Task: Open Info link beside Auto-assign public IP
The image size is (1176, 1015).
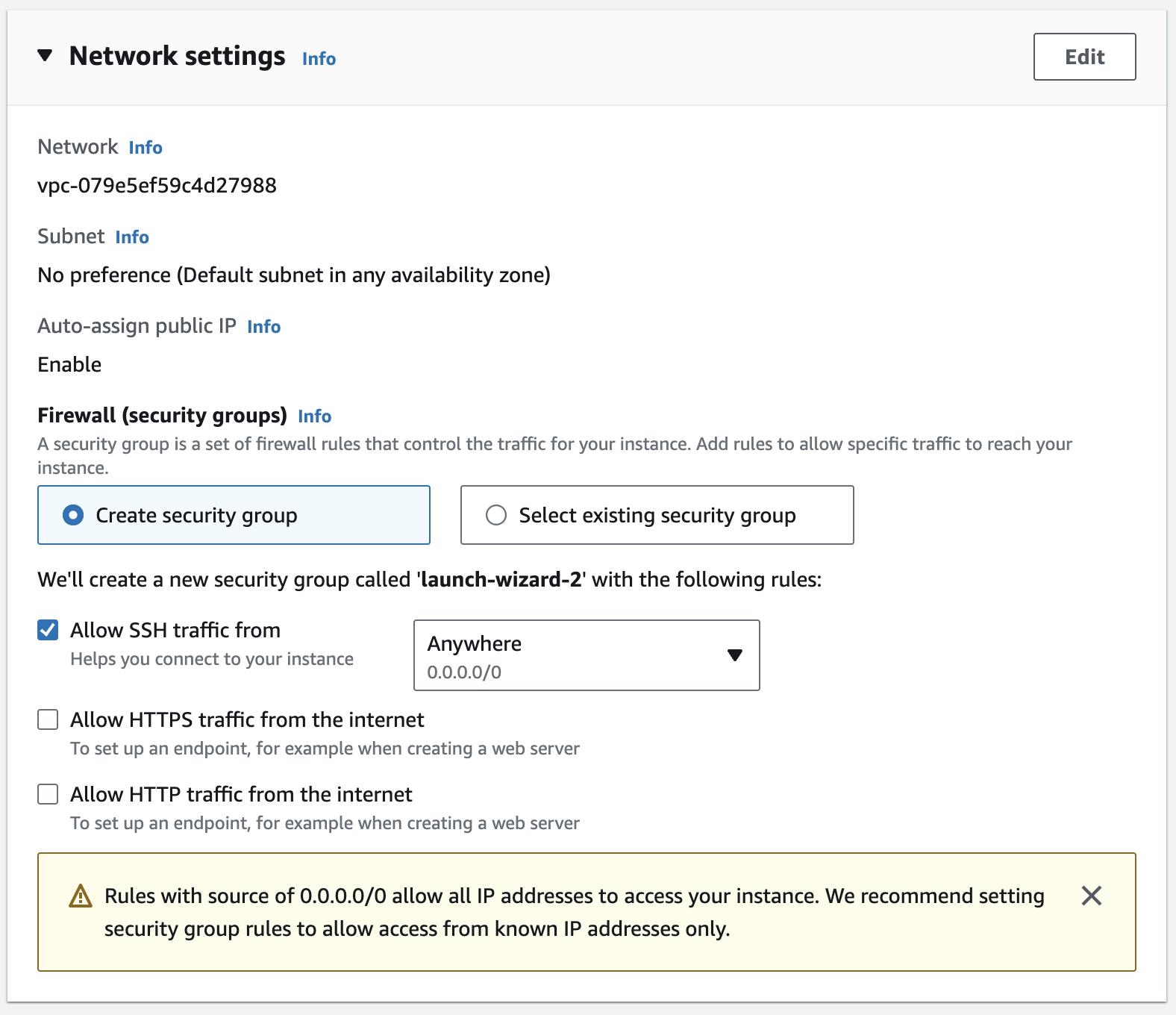Action: 263,327
